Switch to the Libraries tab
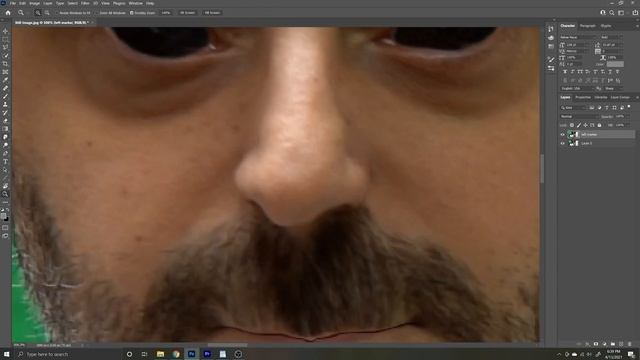Screen dimensions: 640x360 pos(601,97)
